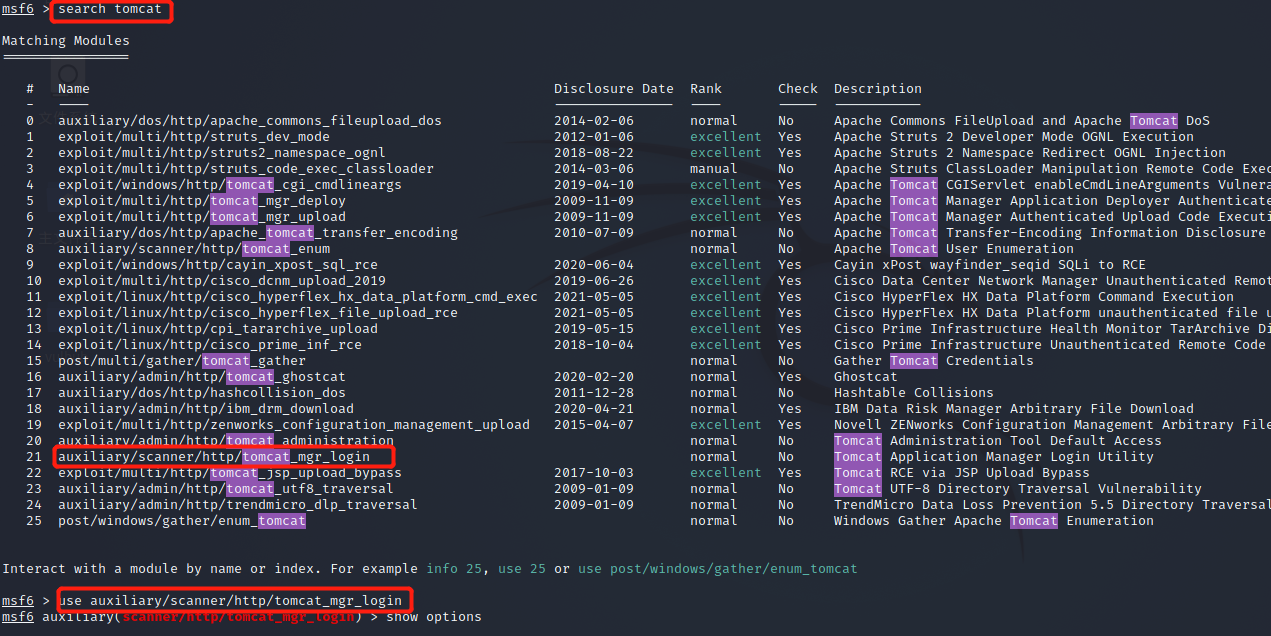
Task: Click the faint magnifier icon near the Name column
Action: 68,75
